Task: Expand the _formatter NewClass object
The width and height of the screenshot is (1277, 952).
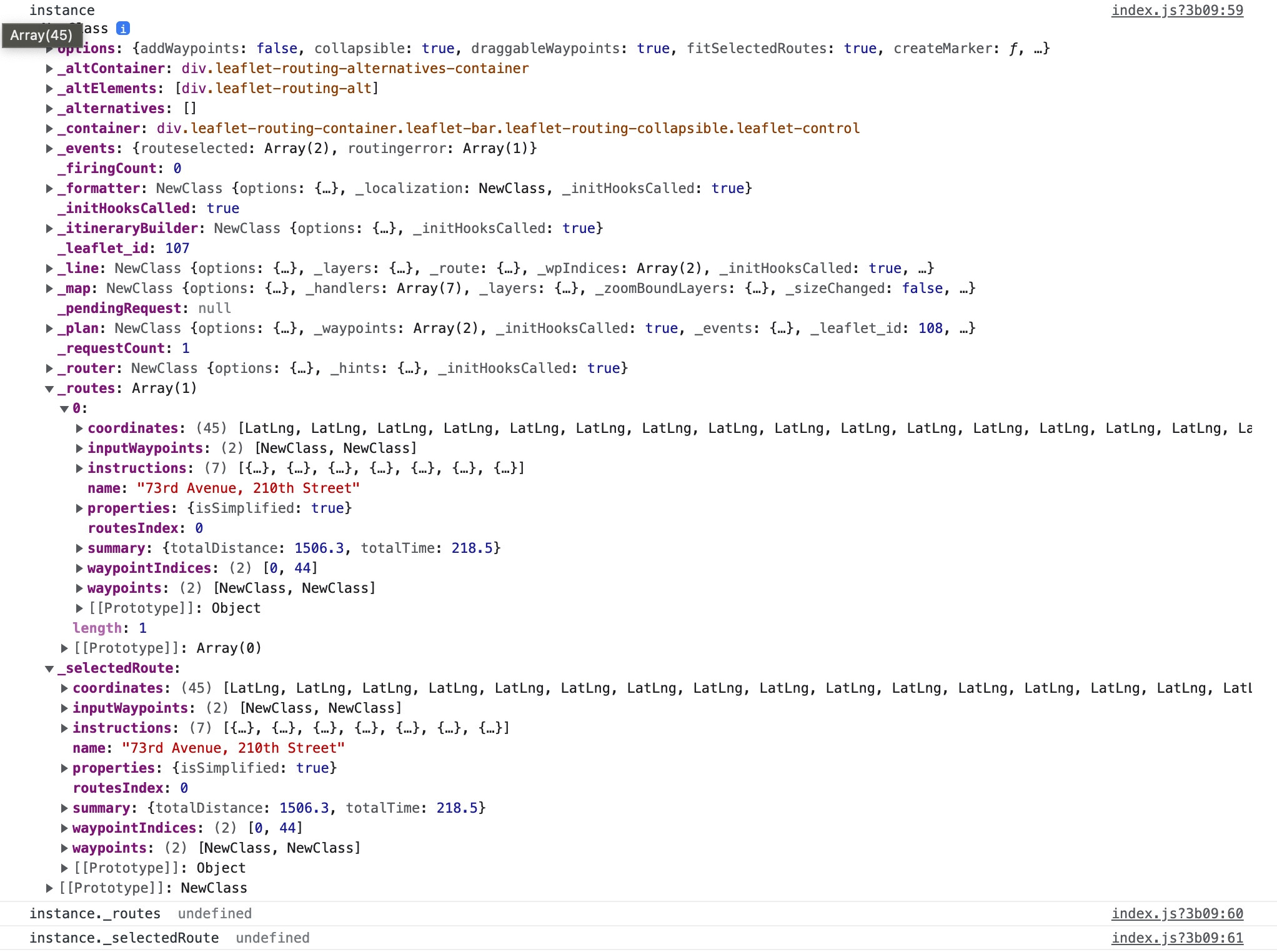Action: tap(49, 188)
